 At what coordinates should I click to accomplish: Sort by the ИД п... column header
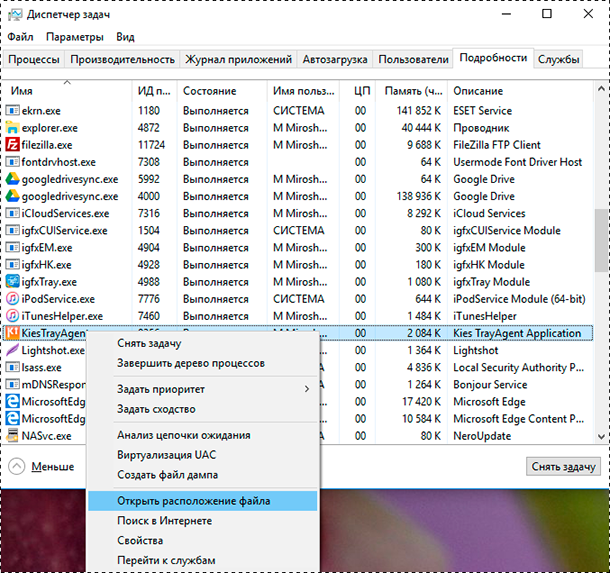tap(154, 91)
